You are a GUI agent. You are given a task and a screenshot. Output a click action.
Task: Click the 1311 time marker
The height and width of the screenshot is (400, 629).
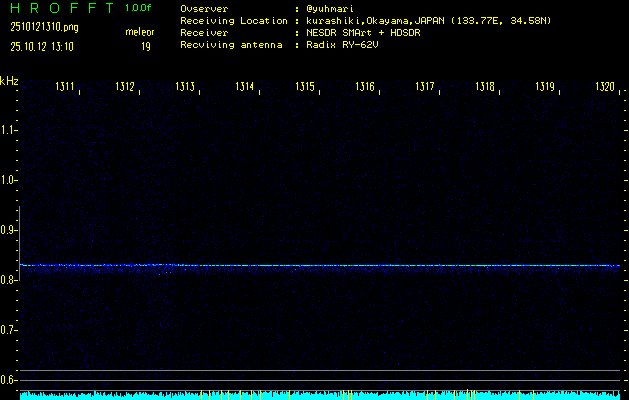(65, 87)
